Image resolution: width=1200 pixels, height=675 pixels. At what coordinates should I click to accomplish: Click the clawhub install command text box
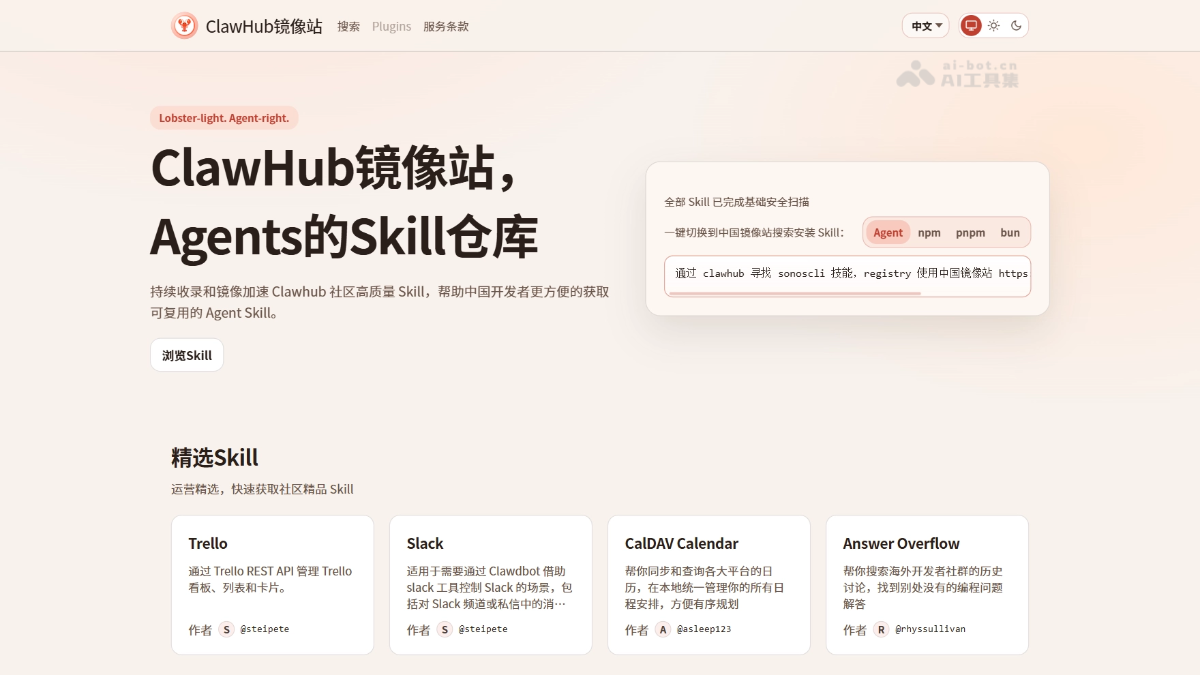tap(847, 273)
